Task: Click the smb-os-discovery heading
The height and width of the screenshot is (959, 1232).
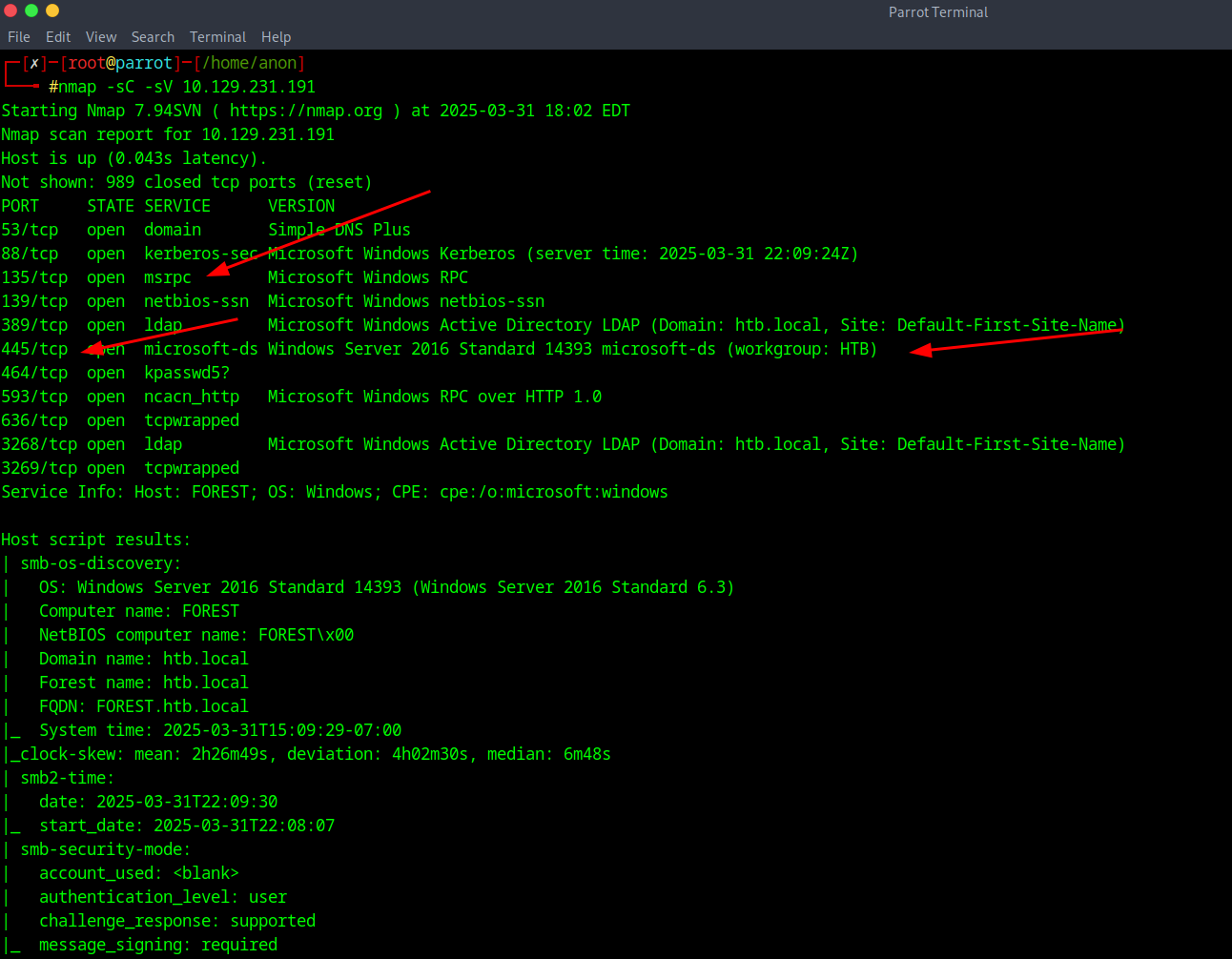Action: coord(100,563)
